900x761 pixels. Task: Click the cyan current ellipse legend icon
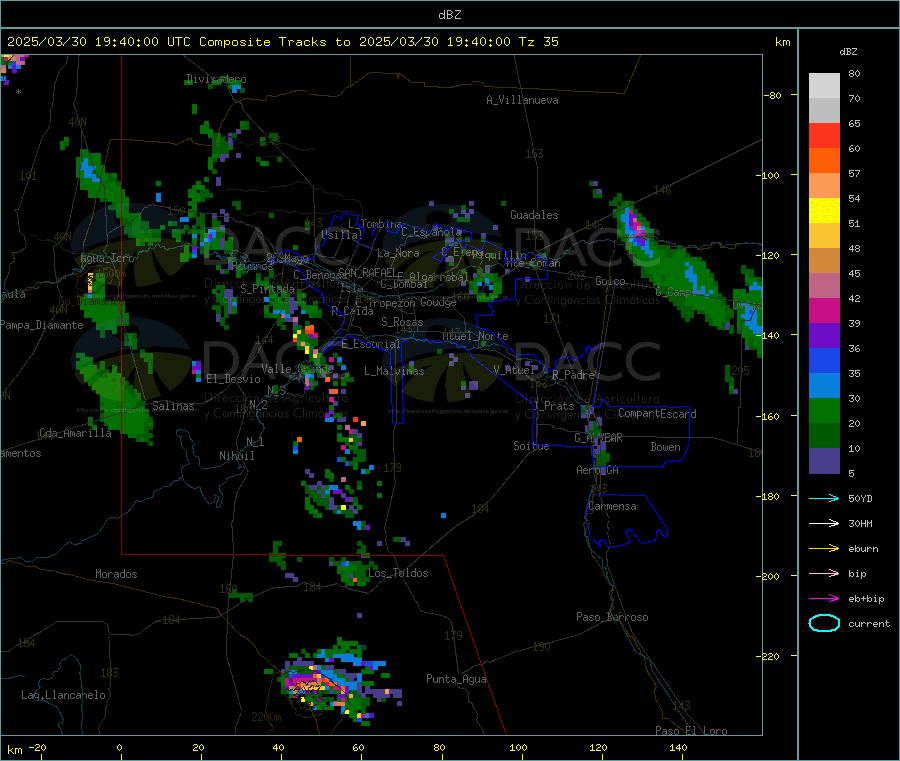[x=824, y=623]
